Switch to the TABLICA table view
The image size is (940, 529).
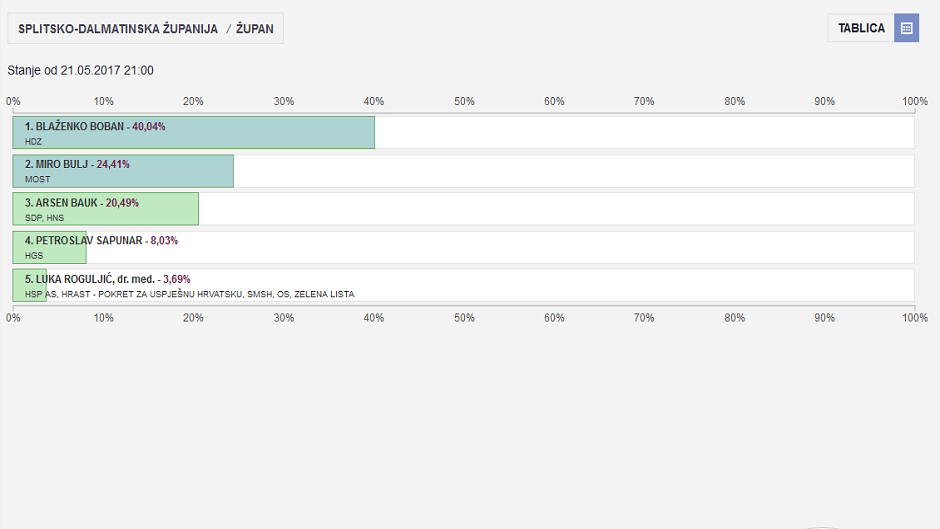(861, 28)
